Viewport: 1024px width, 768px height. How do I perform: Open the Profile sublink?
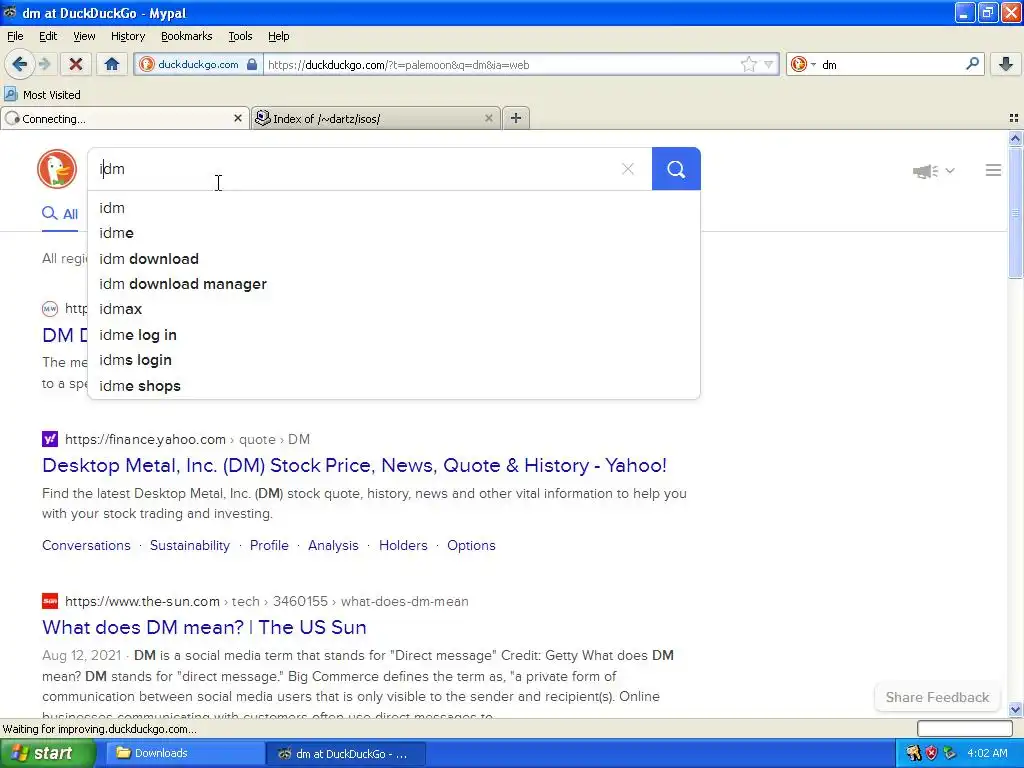tap(269, 545)
